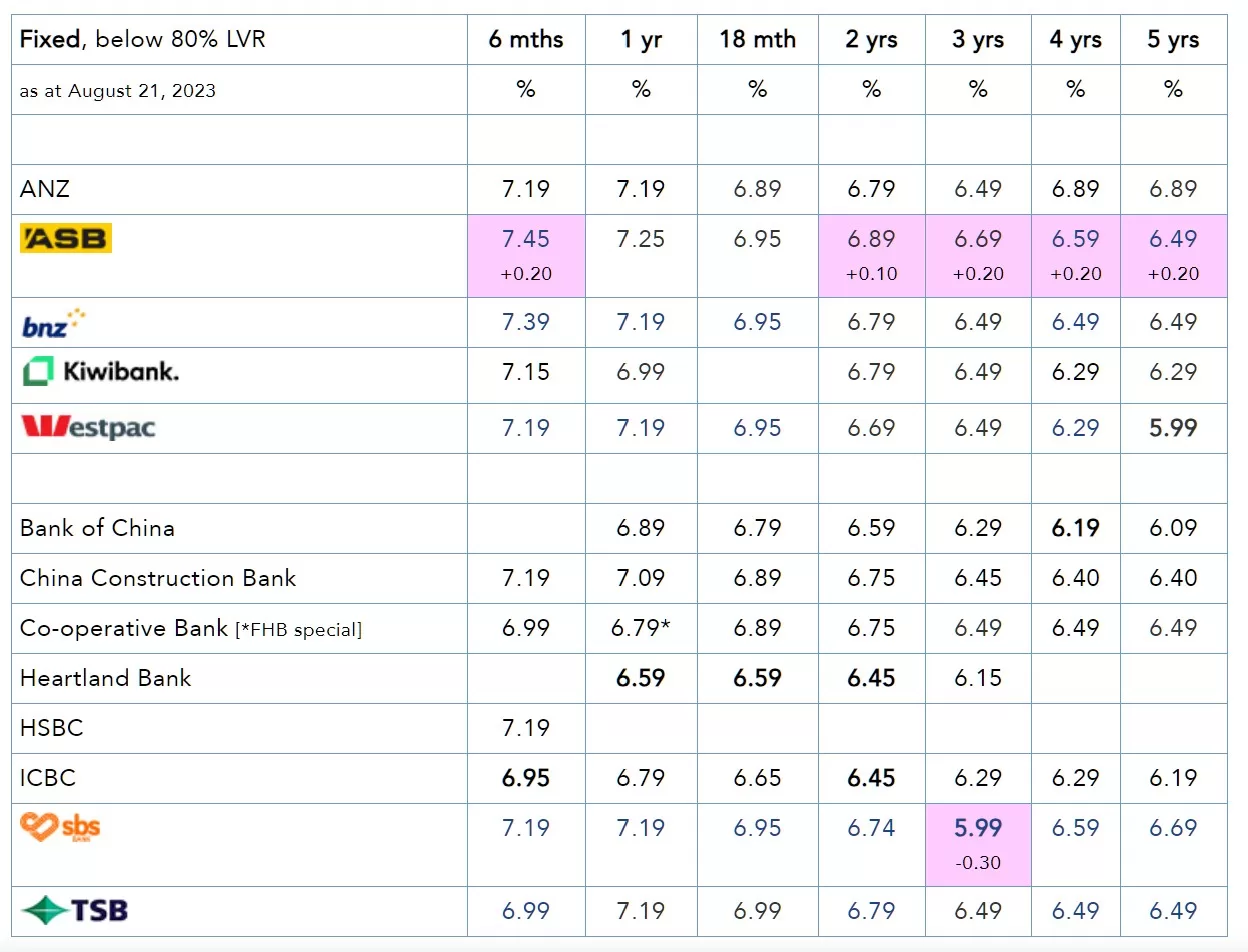Image resolution: width=1248 pixels, height=952 pixels.
Task: Click HSBC 6 month rate 7.19
Action: [526, 728]
